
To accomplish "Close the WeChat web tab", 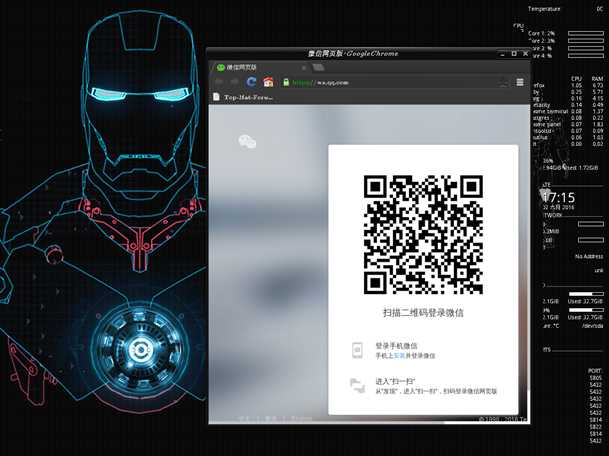I will [304, 68].
